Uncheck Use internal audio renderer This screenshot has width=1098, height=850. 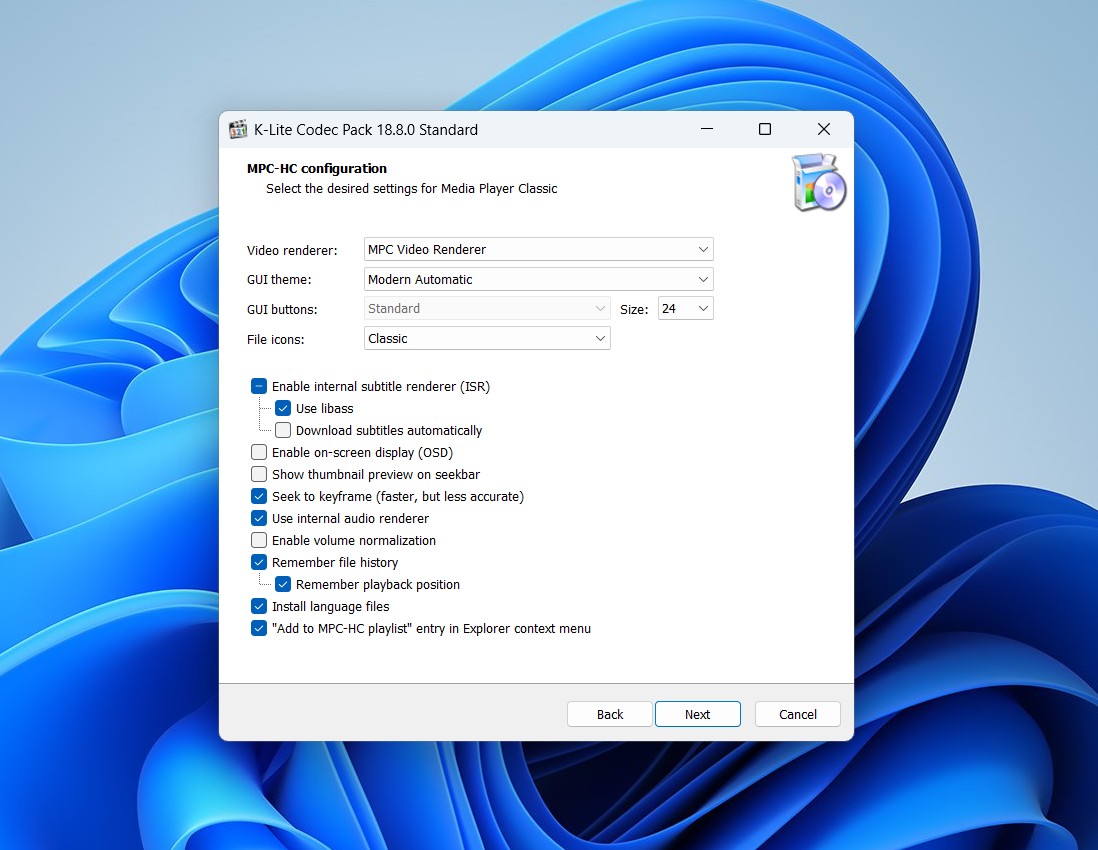(259, 518)
